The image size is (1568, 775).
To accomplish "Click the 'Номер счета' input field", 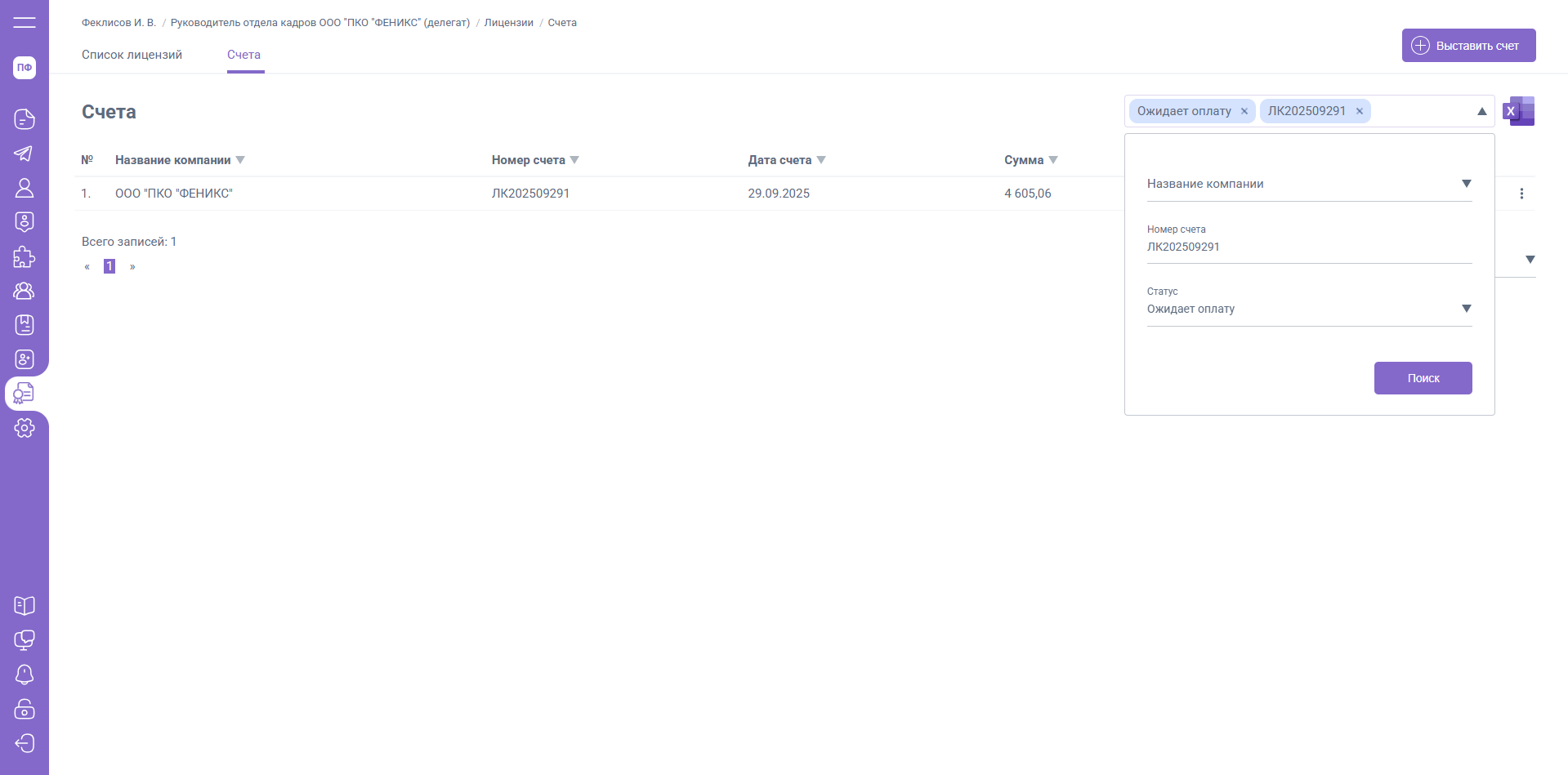I will tap(1308, 247).
